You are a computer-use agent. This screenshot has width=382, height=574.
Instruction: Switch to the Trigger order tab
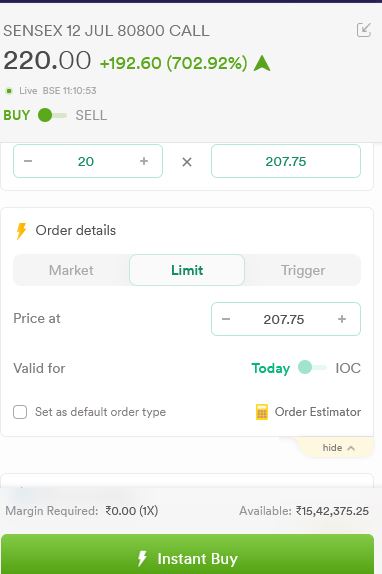click(x=303, y=270)
